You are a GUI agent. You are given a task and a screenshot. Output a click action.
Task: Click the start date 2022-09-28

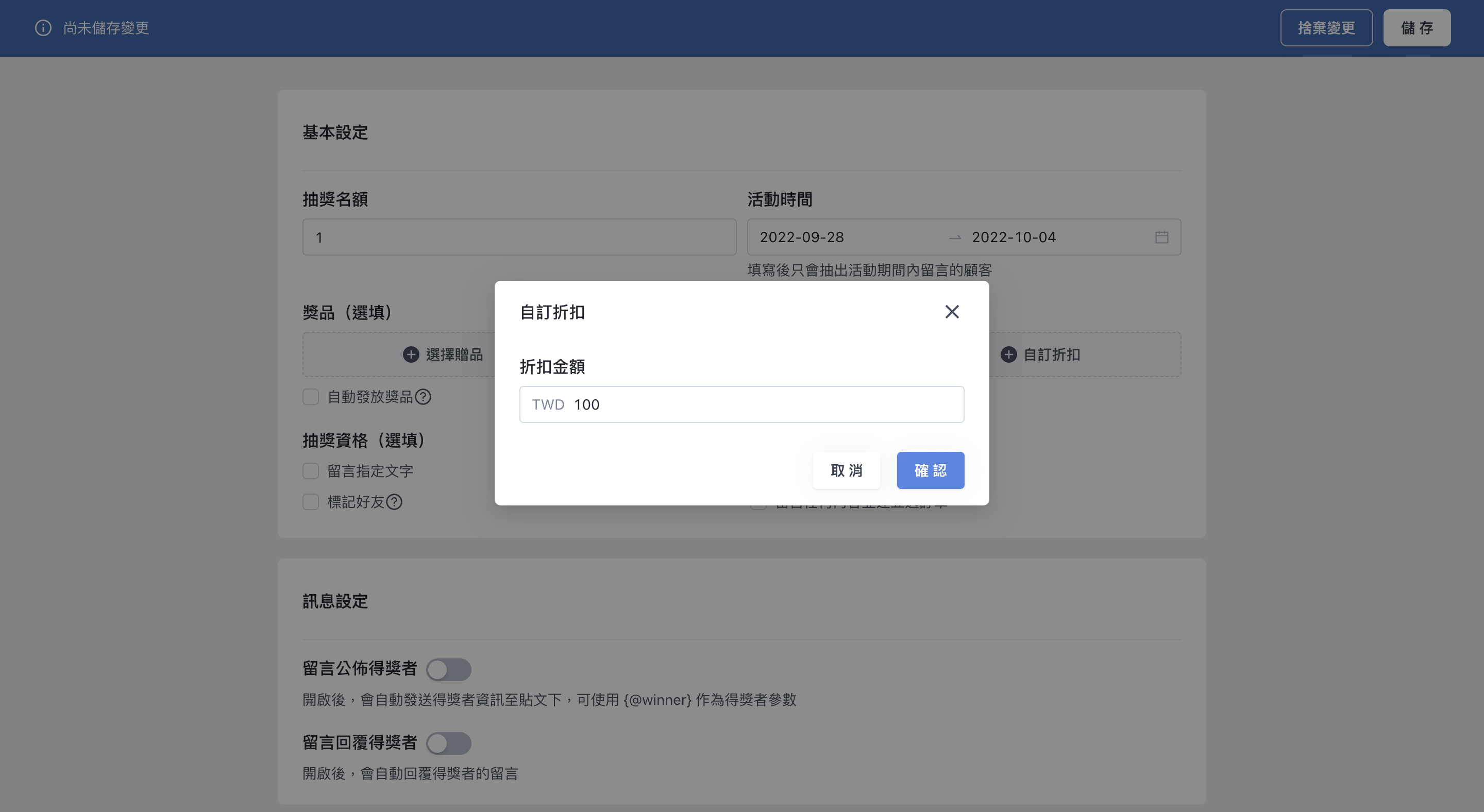801,236
